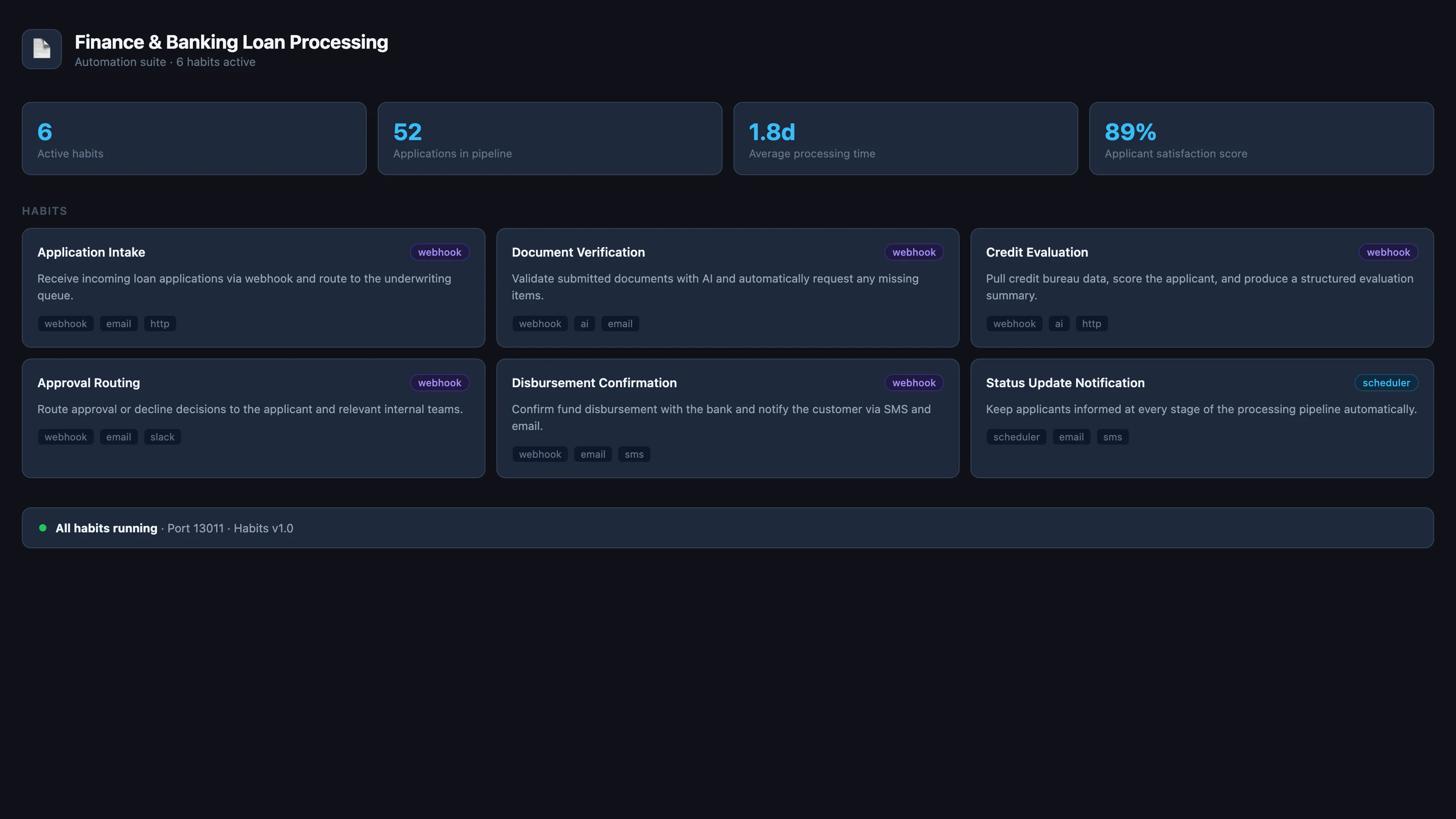
Task: Select the gray webhook tag under Disbursement Confirmation
Action: pos(540,455)
